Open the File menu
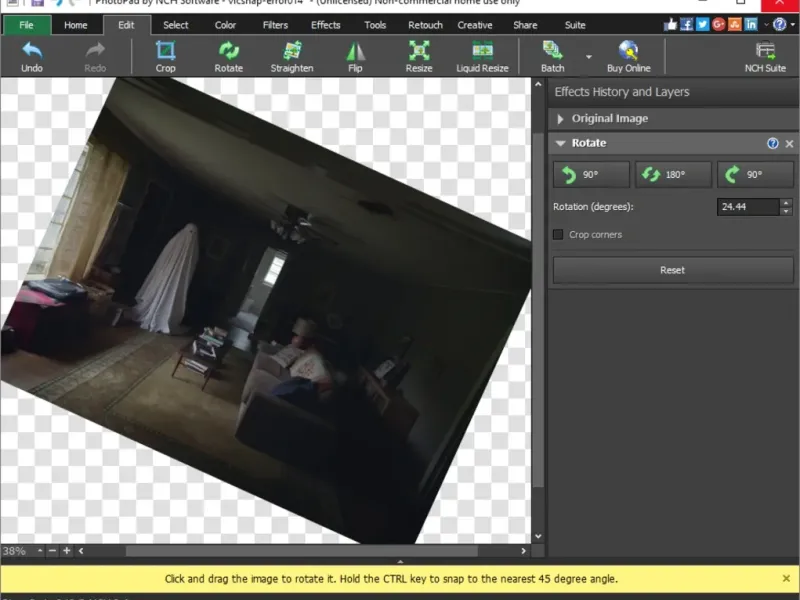800x600 pixels. pyautogui.click(x=27, y=25)
